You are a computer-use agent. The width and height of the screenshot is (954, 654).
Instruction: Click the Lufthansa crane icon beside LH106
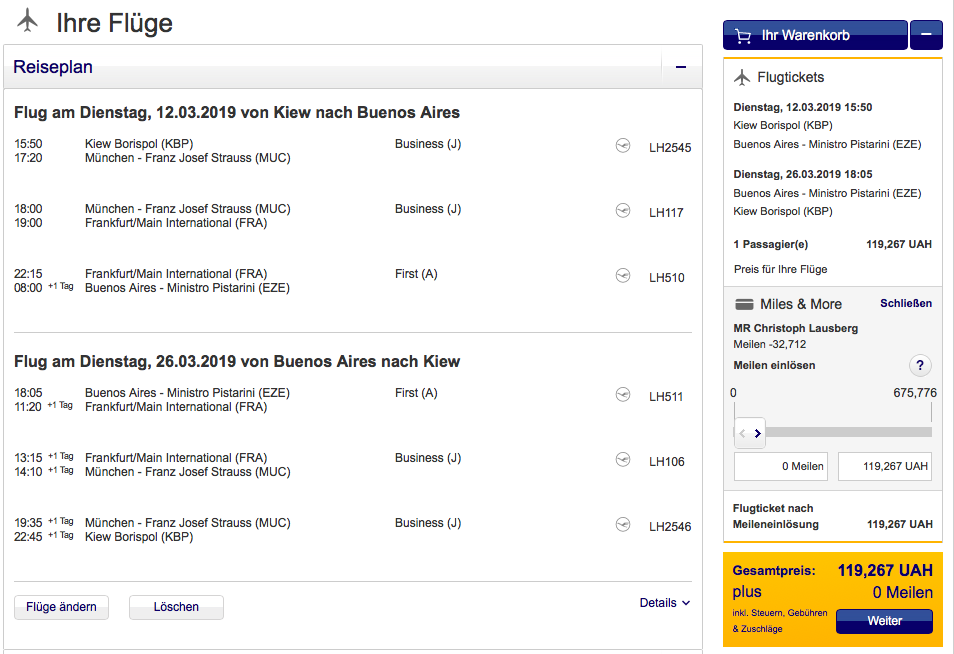623,460
